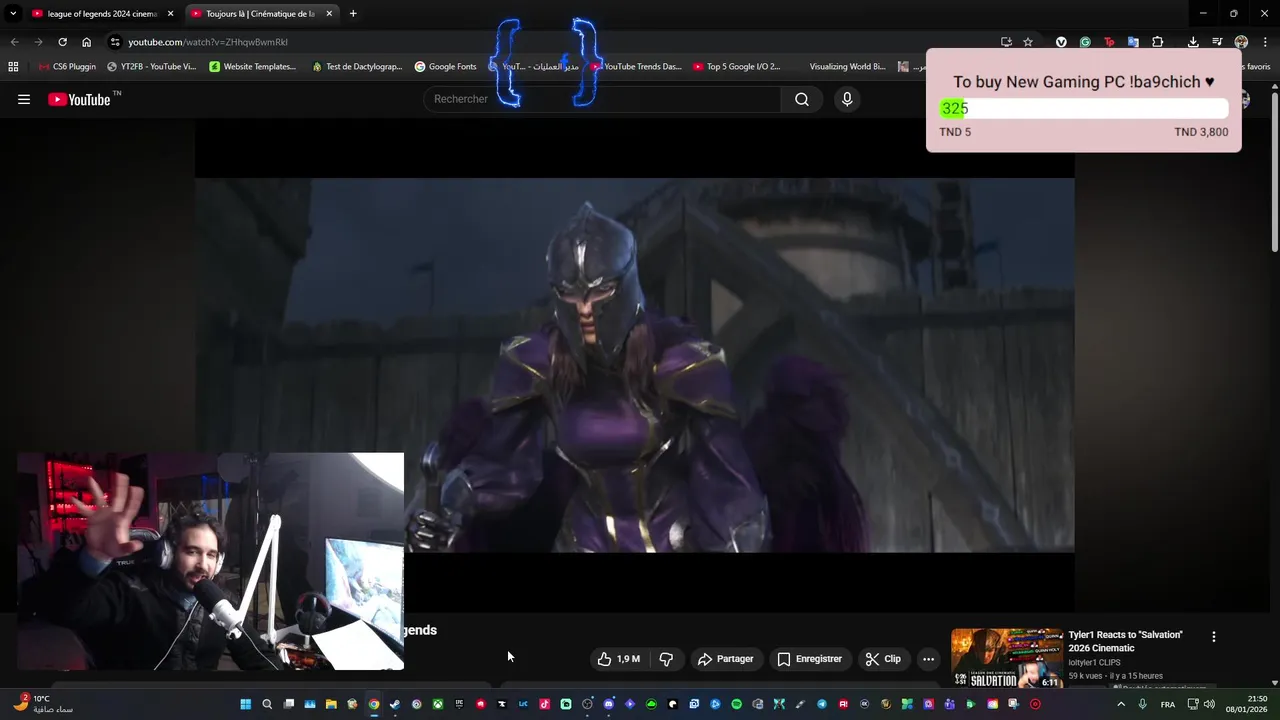Open Steam from taskbar
This screenshot has width=1280, height=720.
tap(395, 704)
